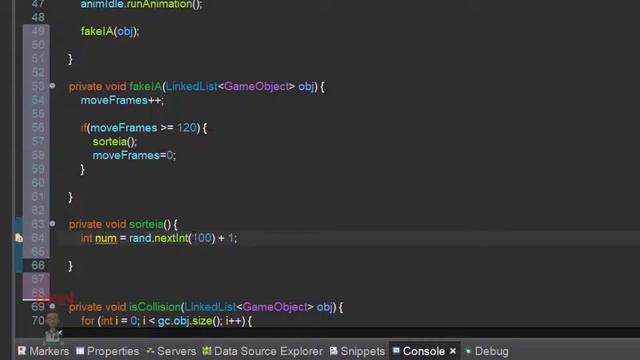The height and width of the screenshot is (360, 640).
Task: Click the warning icon on line 64
Action: 19,238
